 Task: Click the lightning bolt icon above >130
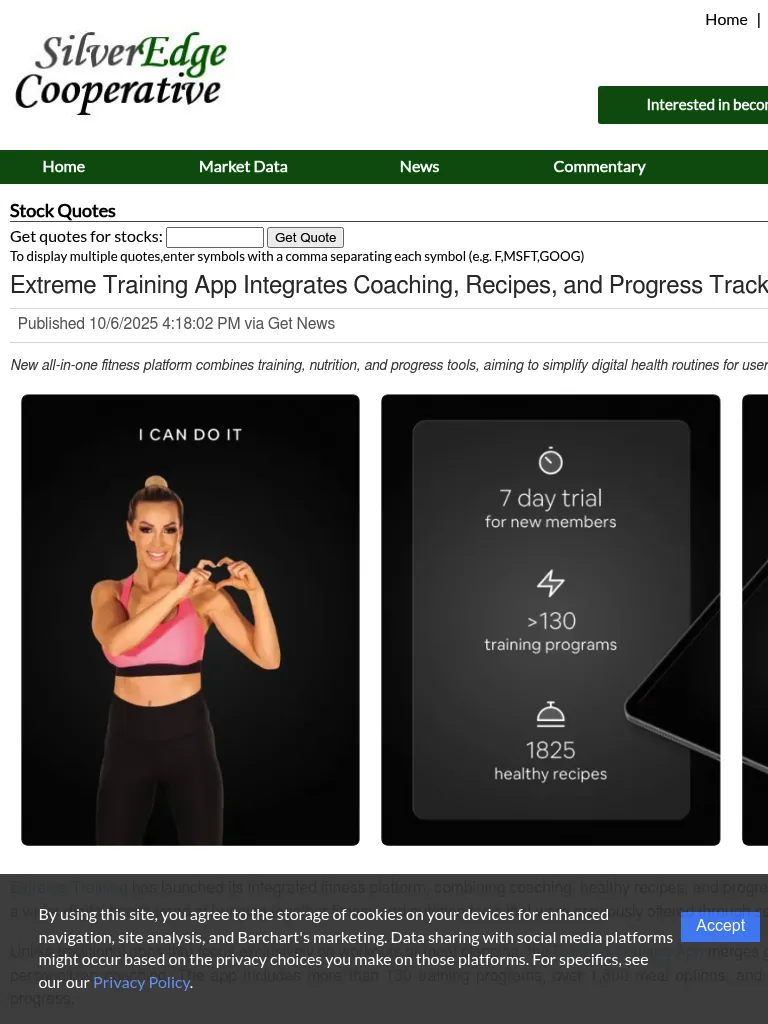tap(551, 583)
